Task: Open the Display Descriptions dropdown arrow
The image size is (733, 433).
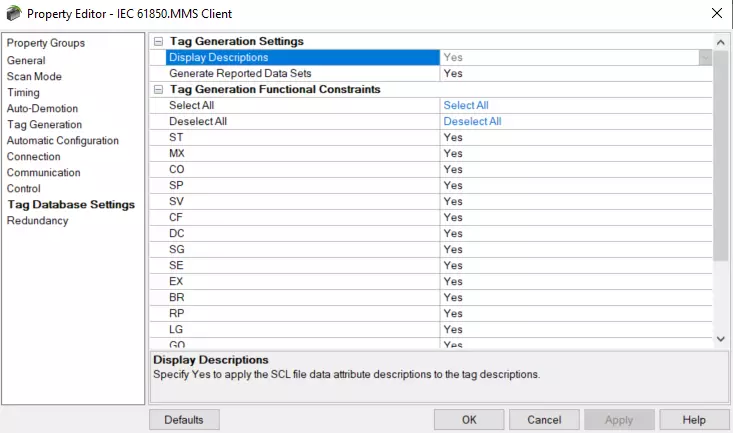Action: click(x=705, y=58)
